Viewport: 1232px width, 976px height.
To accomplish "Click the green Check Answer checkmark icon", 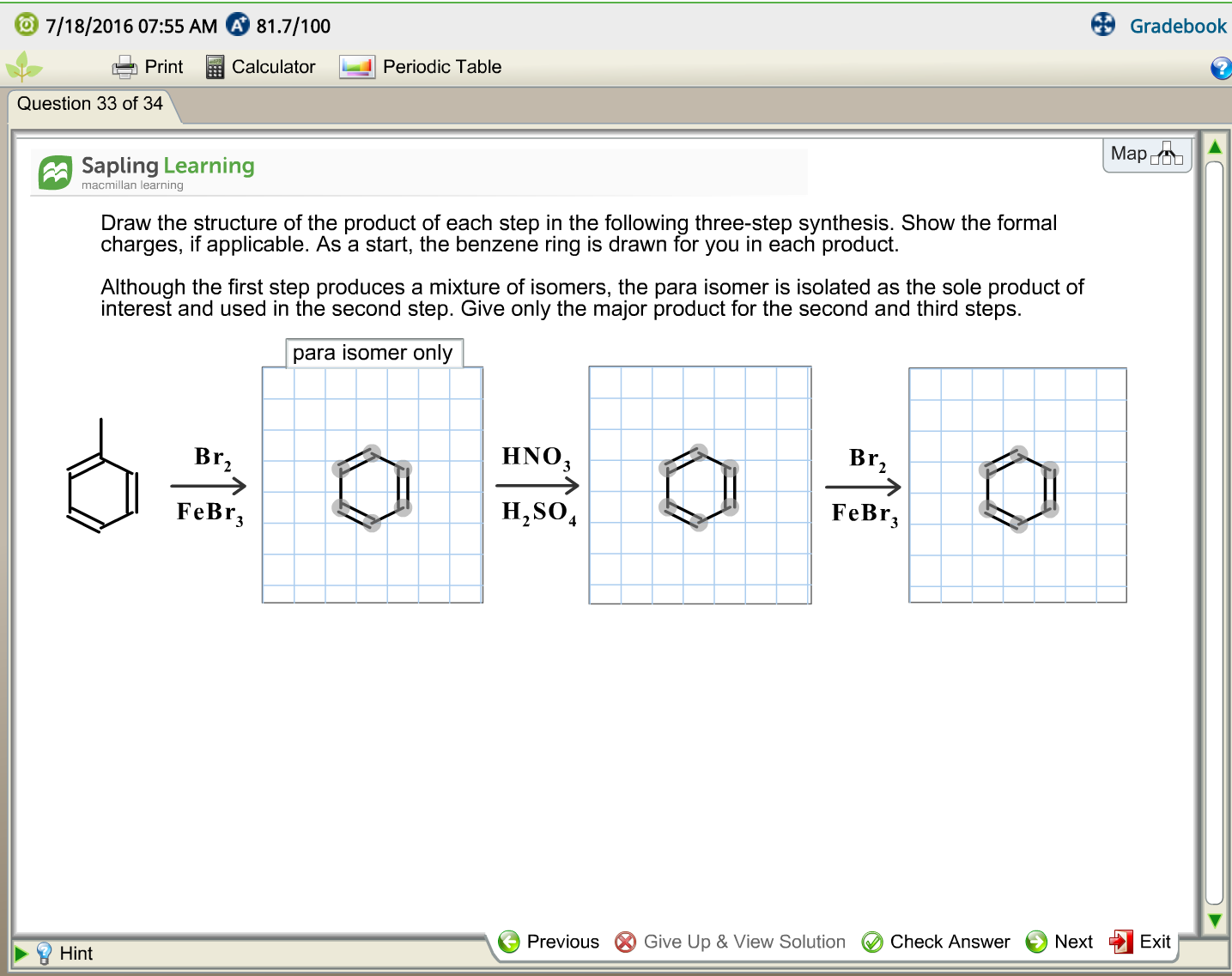I will tap(872, 943).
